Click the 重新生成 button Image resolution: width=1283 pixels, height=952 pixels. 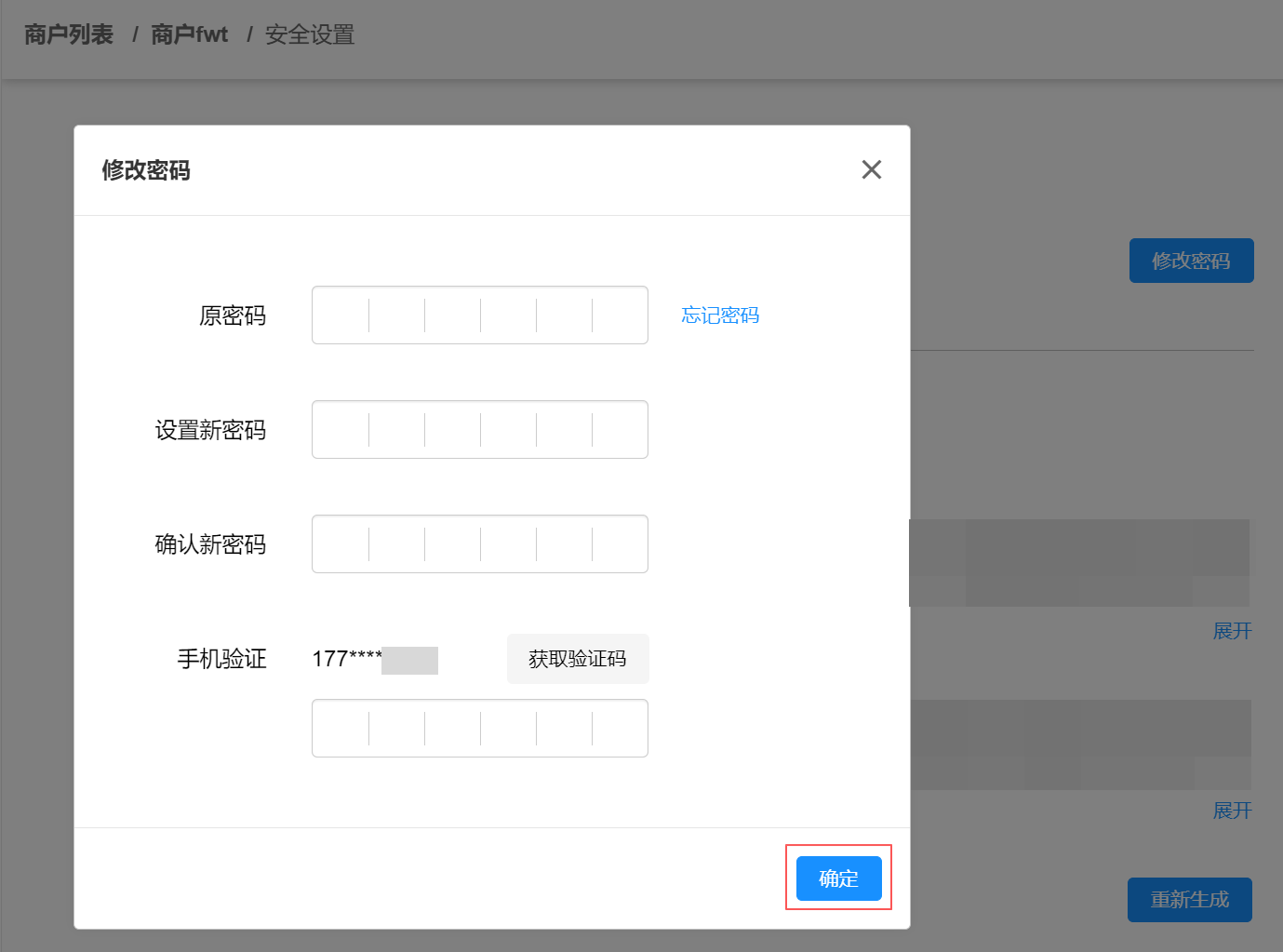1189,900
